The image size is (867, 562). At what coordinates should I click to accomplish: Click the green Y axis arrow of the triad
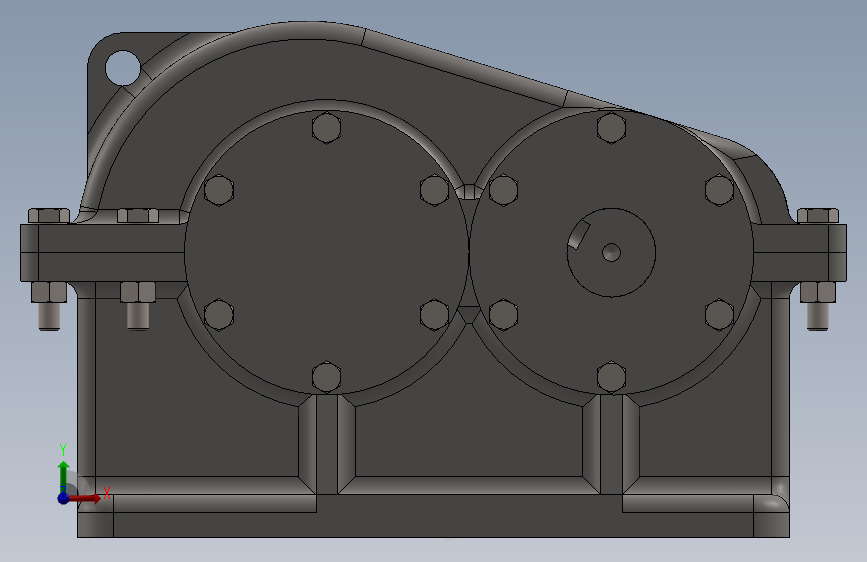[64, 476]
